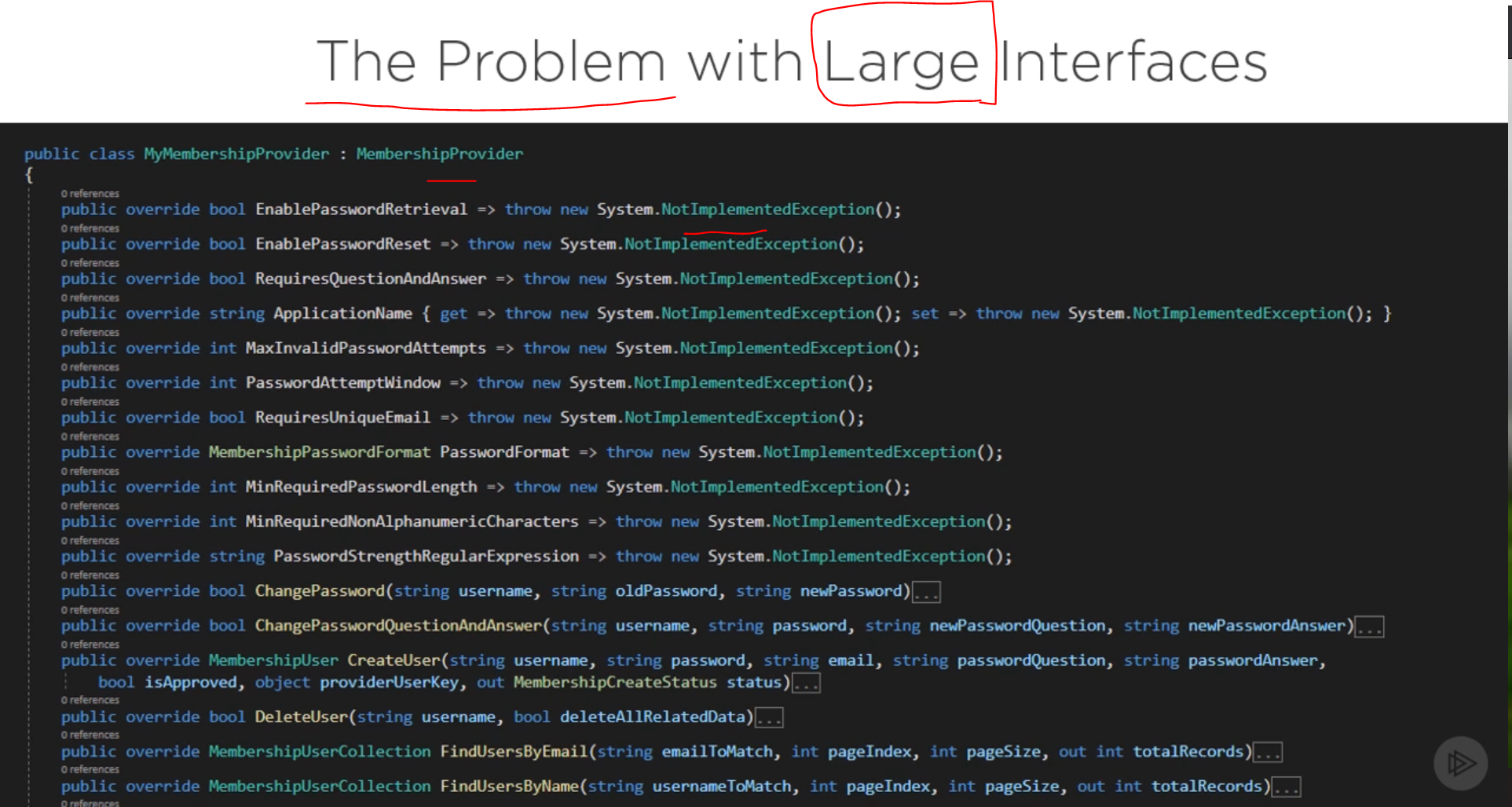
Task: Click the PasswordAttemptWindow property name
Action: [343, 382]
